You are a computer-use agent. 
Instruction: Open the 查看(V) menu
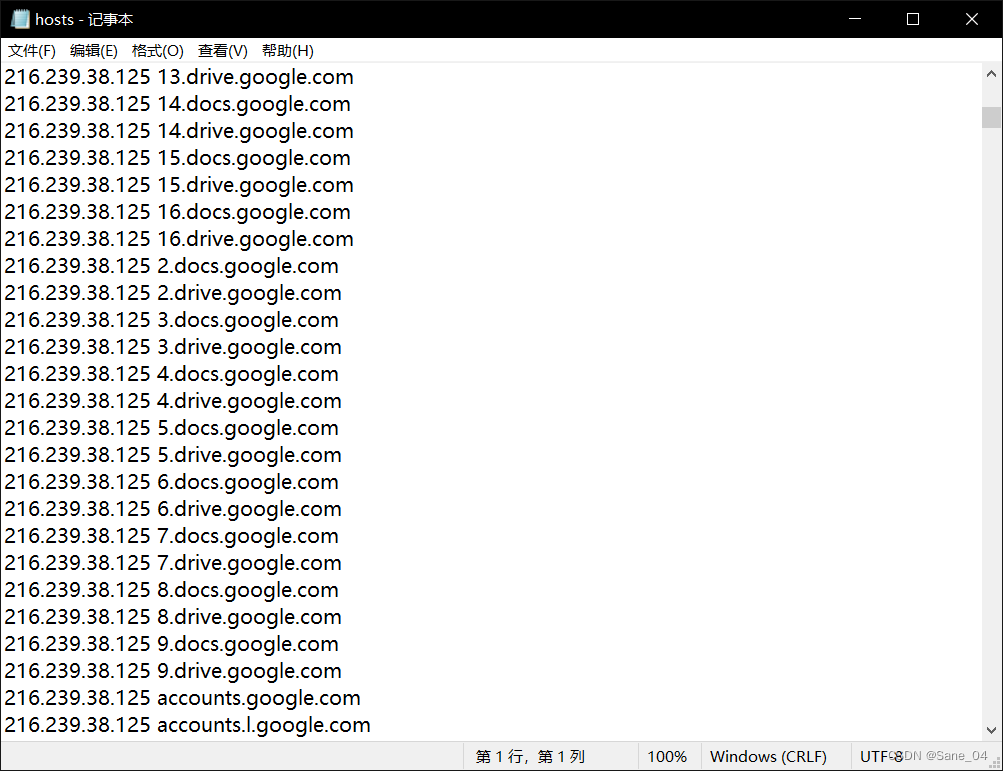pyautogui.click(x=223, y=51)
